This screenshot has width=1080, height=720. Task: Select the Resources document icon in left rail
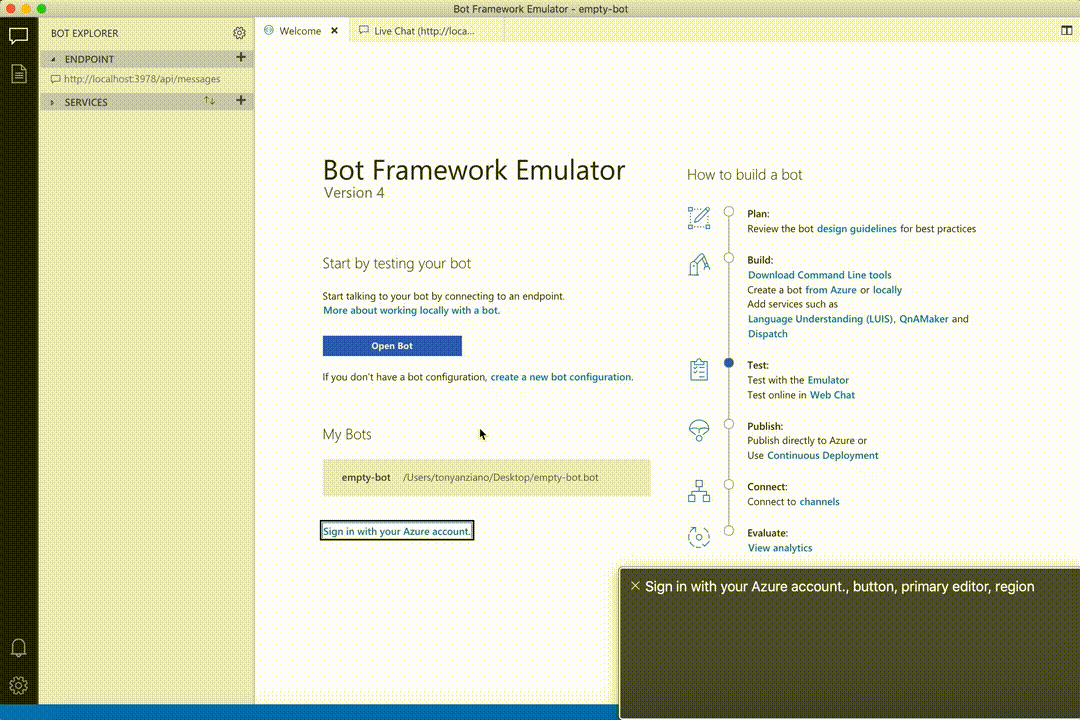tap(18, 73)
